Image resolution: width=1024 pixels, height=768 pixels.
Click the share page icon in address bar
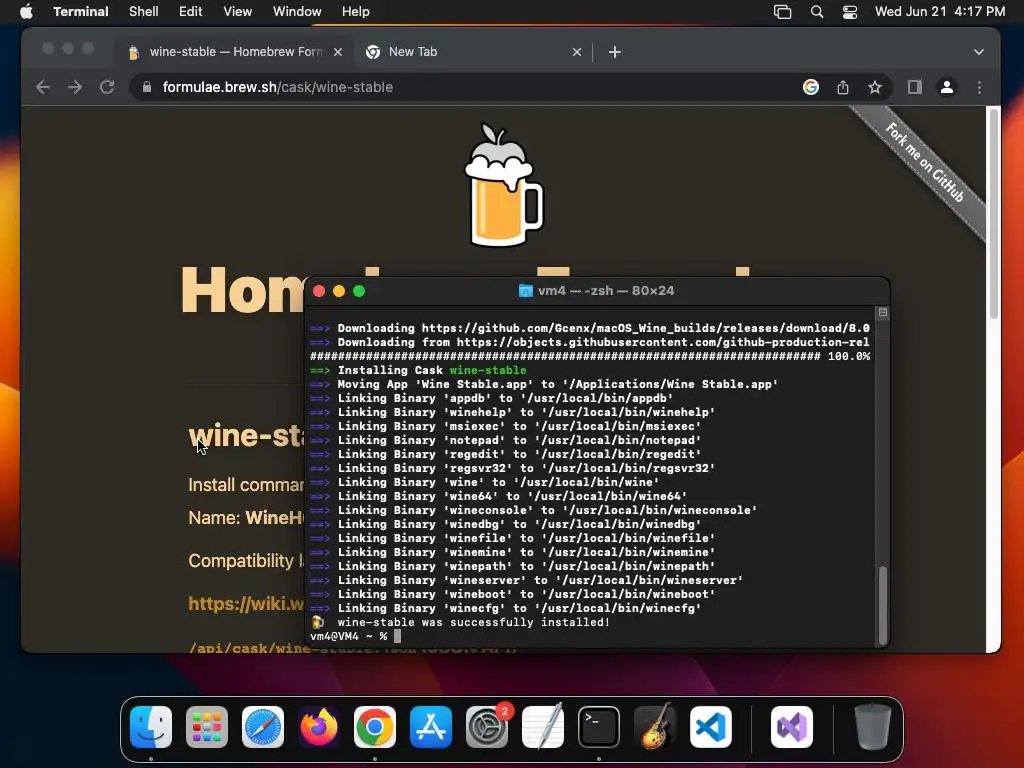(x=843, y=87)
